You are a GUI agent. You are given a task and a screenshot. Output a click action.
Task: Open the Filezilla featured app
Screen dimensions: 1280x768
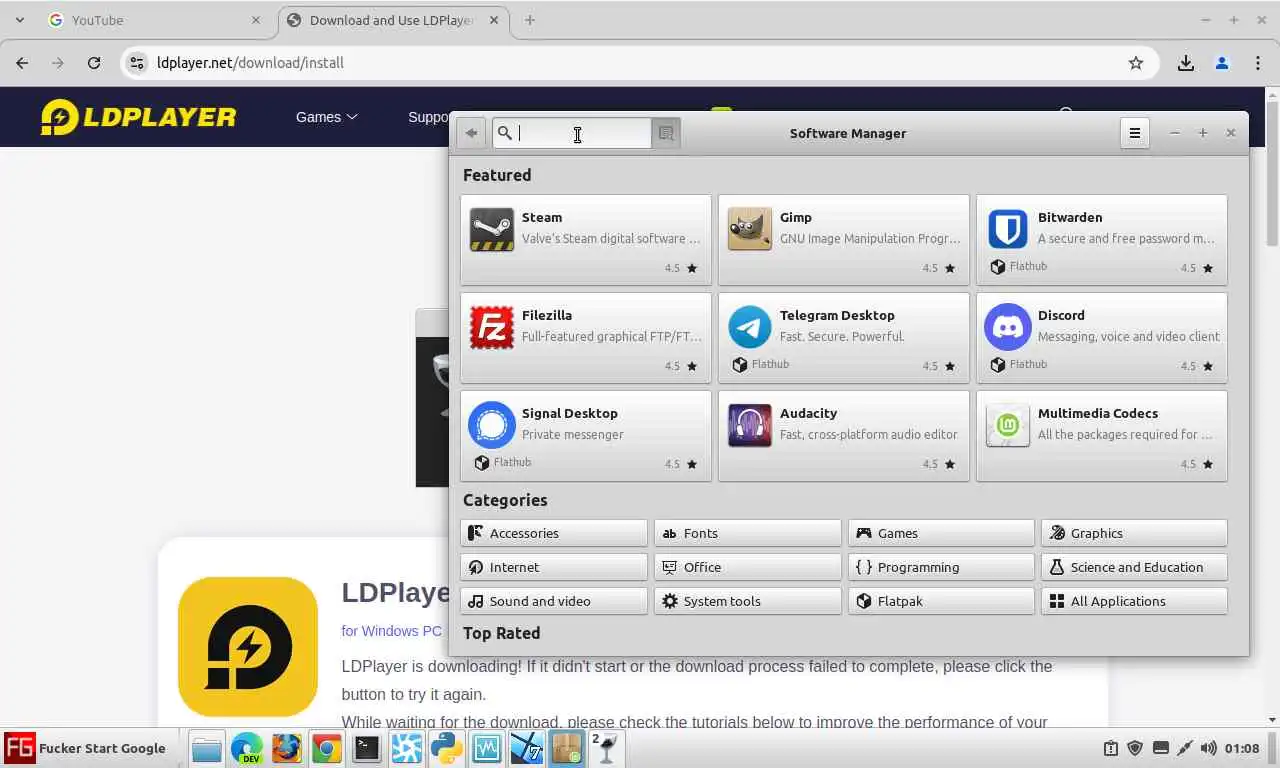586,338
